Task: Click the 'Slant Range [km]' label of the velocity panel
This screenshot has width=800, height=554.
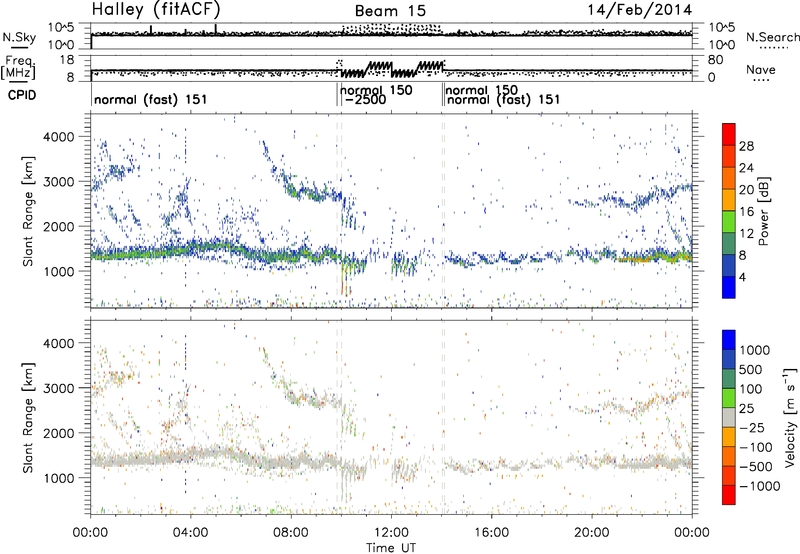Action: click(28, 417)
